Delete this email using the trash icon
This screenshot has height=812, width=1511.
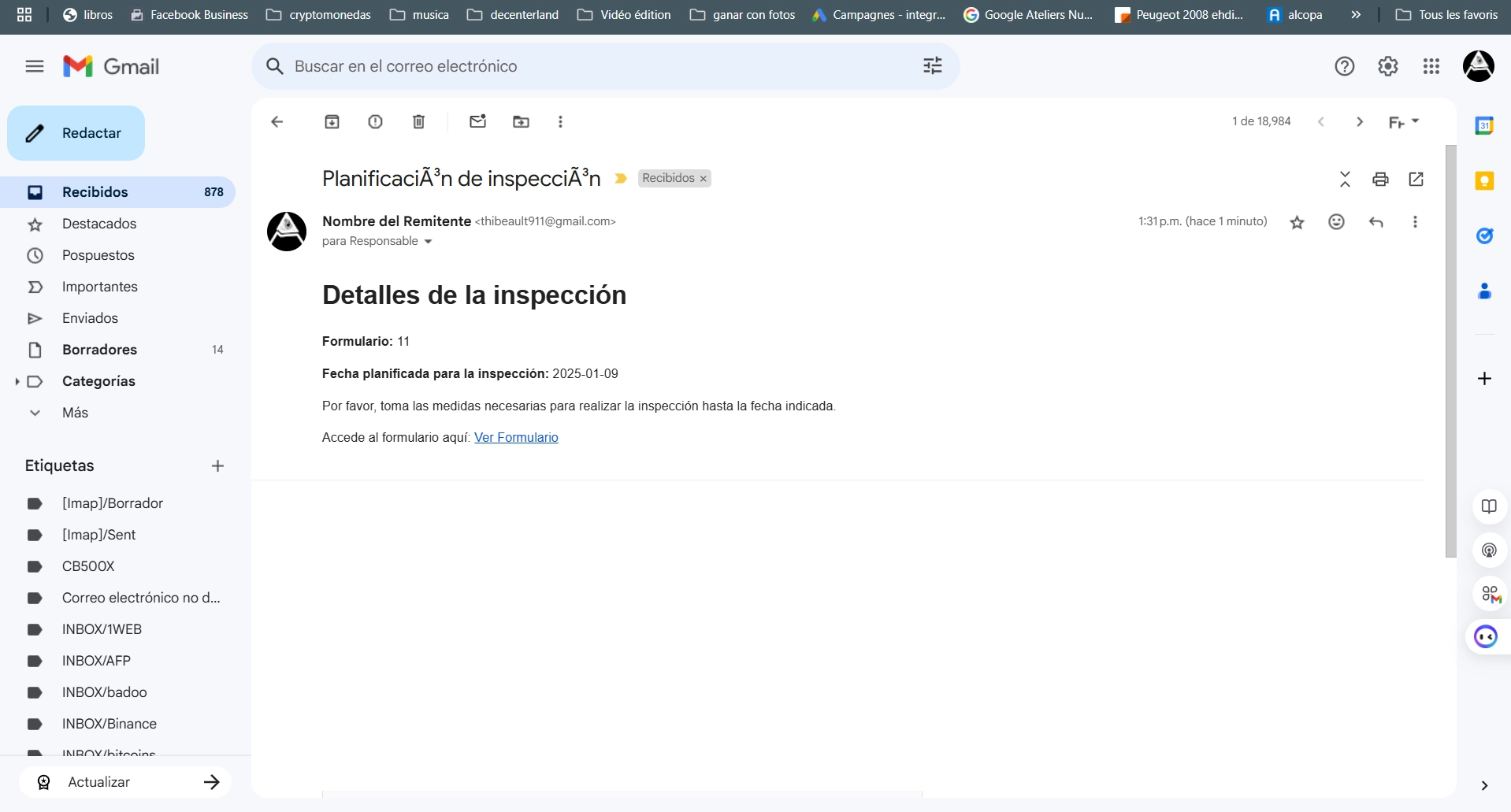(x=418, y=121)
